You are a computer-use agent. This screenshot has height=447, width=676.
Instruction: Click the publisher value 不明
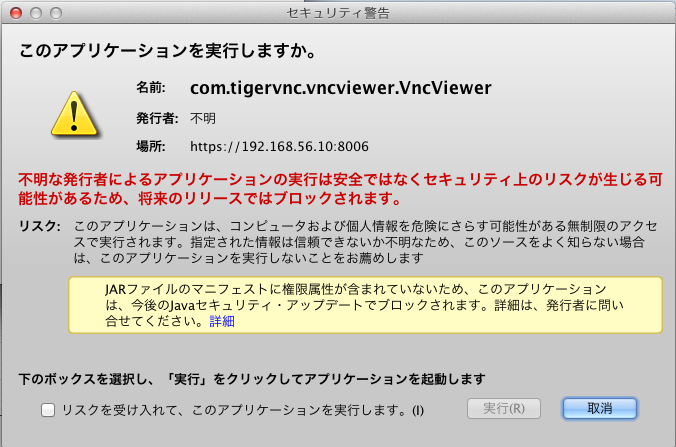203,118
